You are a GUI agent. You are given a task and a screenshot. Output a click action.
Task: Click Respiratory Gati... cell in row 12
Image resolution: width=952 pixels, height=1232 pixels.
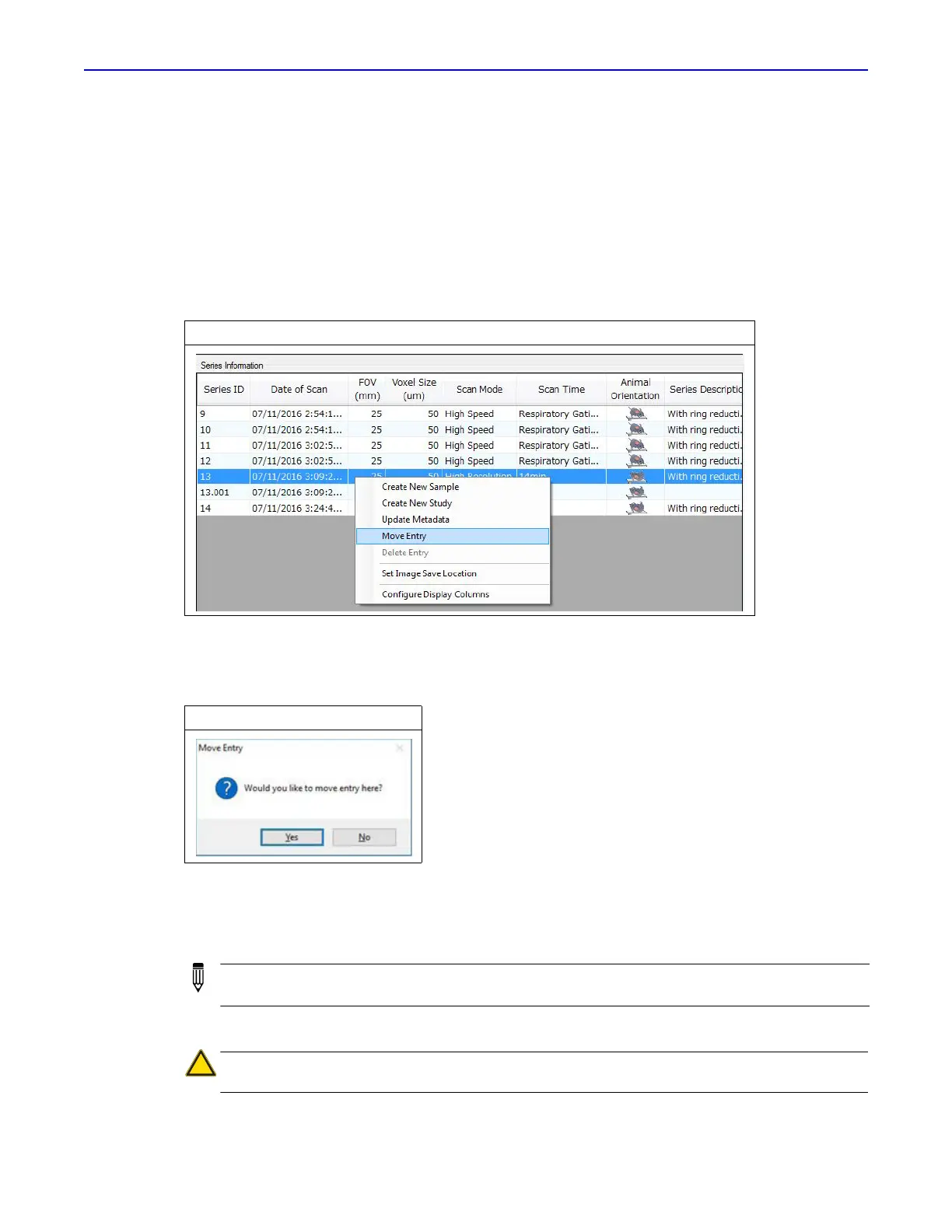point(558,461)
